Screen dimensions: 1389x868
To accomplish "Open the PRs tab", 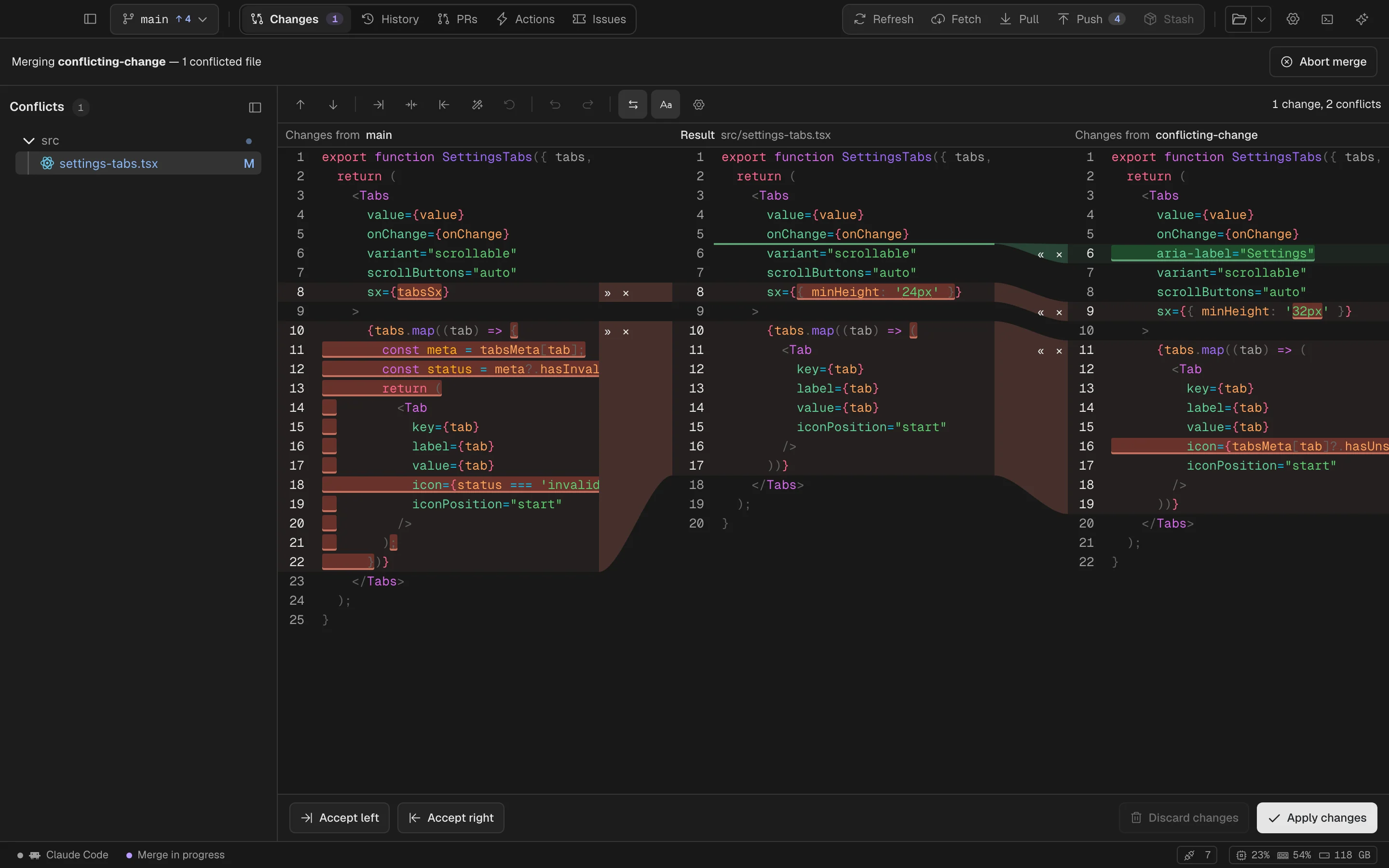I will tap(457, 19).
